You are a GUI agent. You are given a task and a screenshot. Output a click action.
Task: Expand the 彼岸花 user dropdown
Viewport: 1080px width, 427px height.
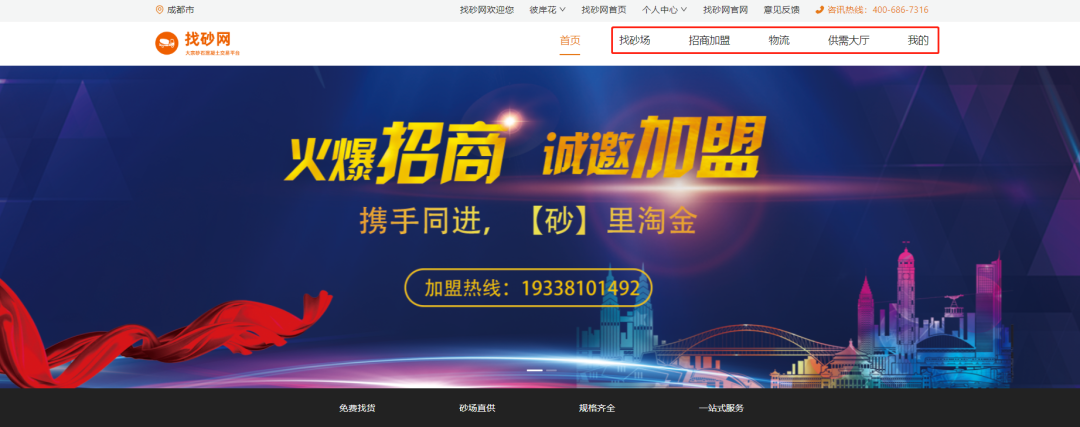coord(548,10)
